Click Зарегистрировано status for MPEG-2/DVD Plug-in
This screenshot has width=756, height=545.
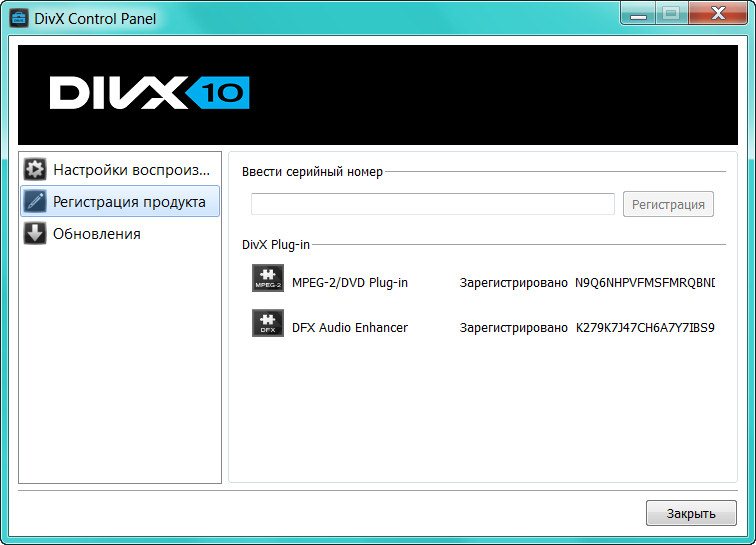coord(513,283)
